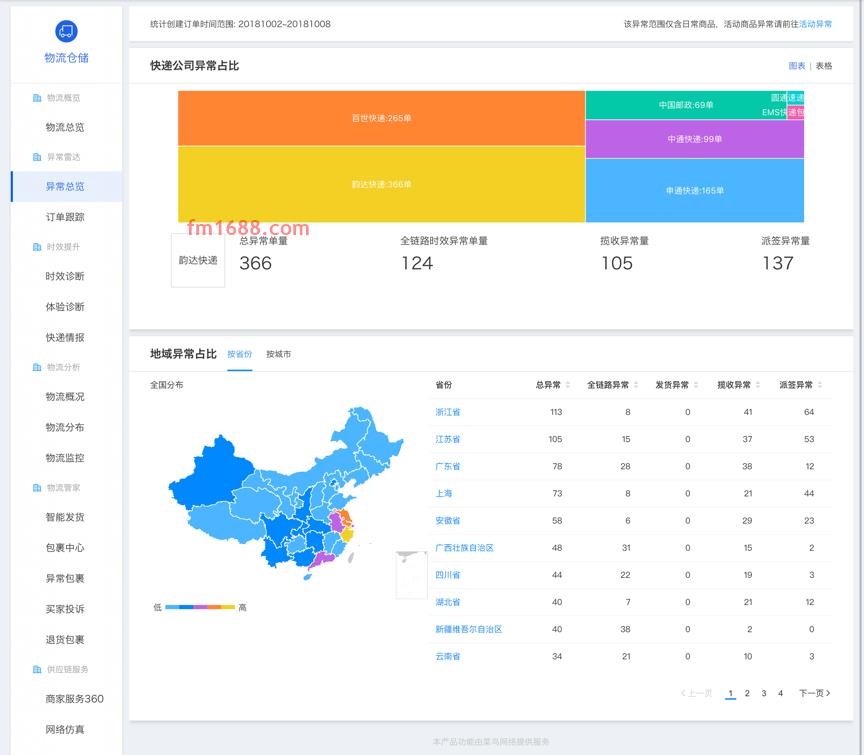Viewport: 864px width, 755px height.
Task: Click the 全链路时效异常单量 value 124
Action: coord(417,263)
